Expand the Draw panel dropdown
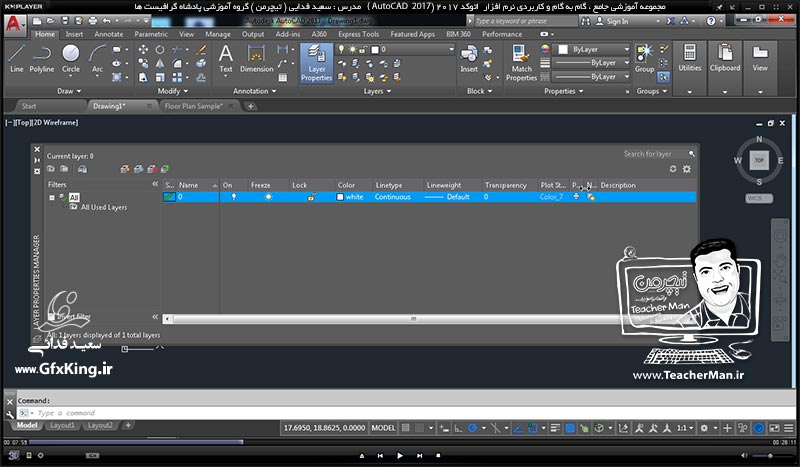Viewport: 800px width, 467px height. pos(69,91)
